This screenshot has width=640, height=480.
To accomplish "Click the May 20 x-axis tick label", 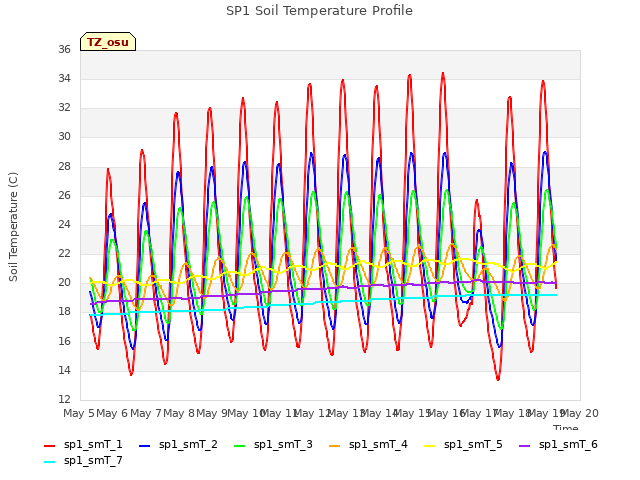I will click(580, 413).
